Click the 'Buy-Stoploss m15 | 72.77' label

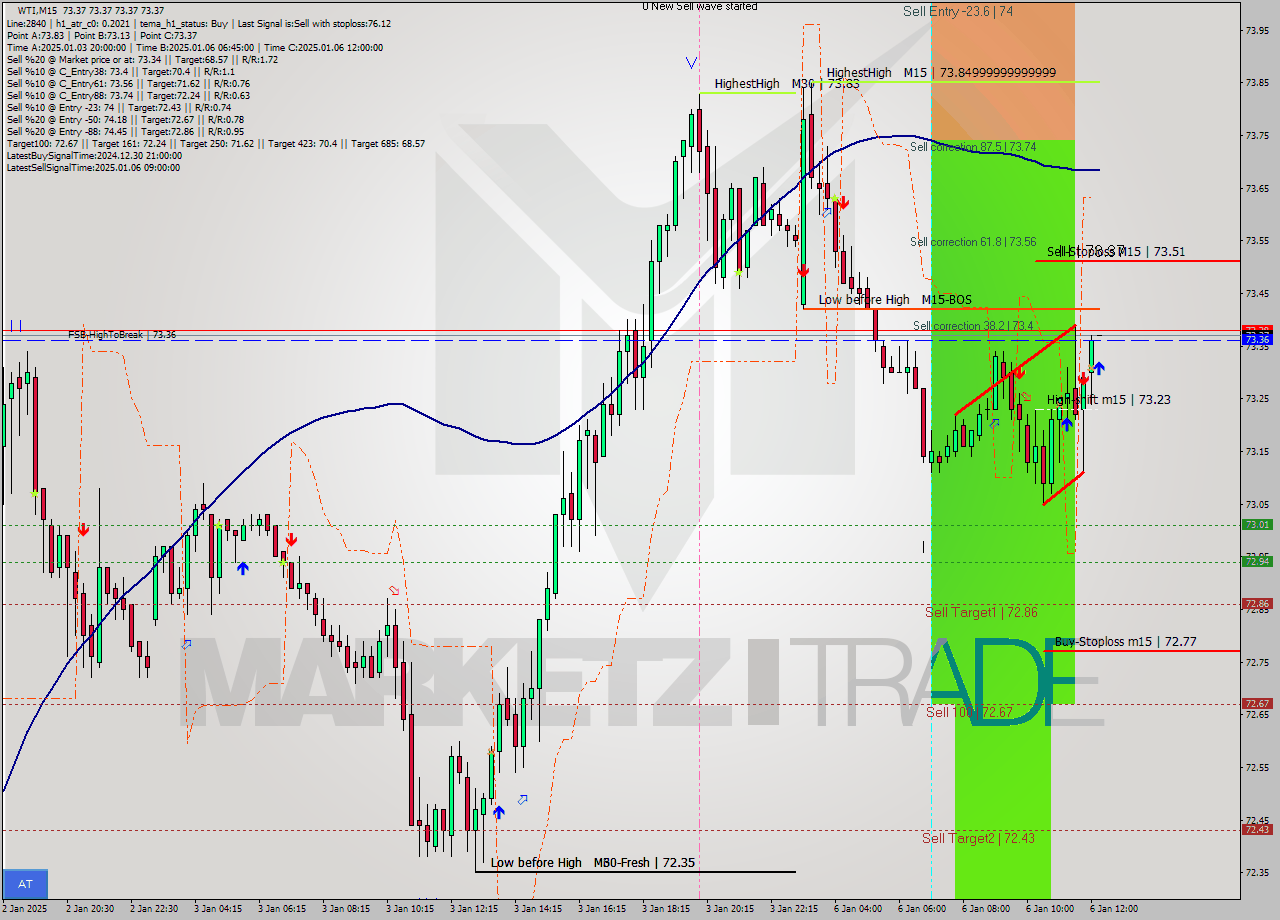pos(1125,641)
